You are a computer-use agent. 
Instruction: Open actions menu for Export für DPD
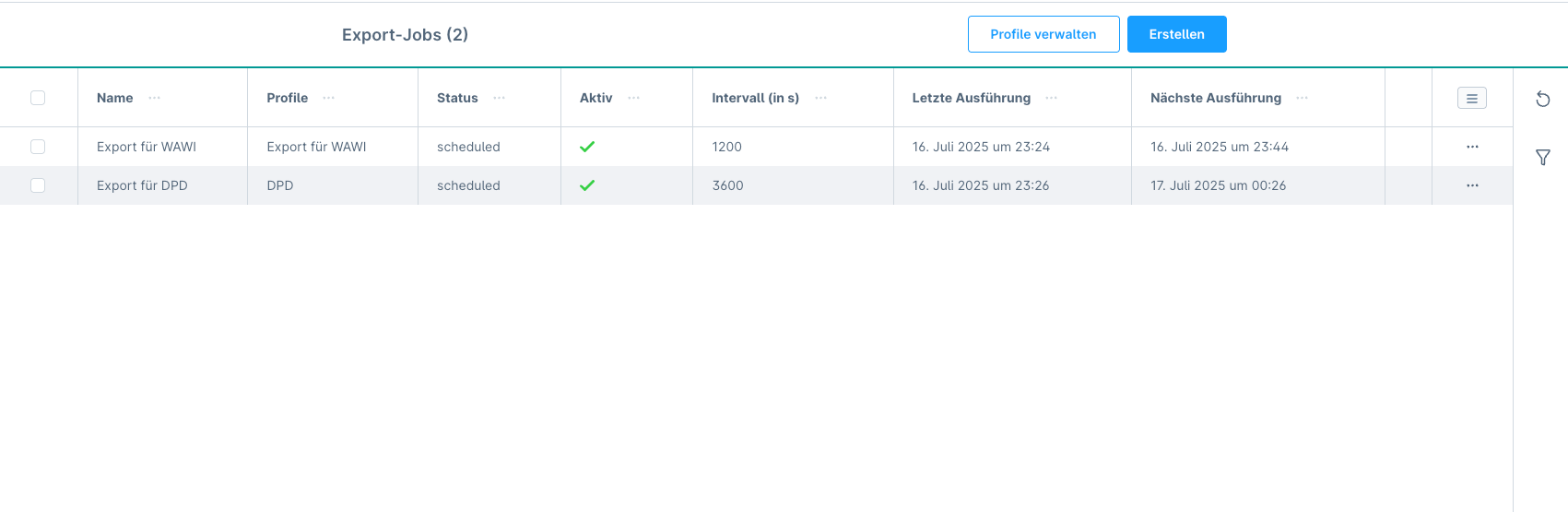[1472, 185]
